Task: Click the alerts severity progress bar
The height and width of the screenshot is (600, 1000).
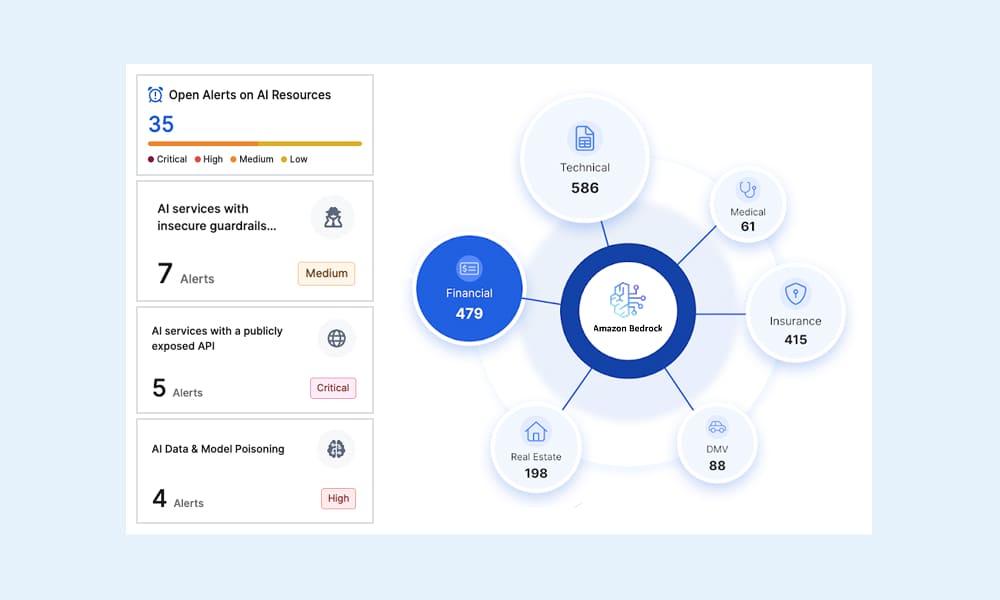Action: [254, 143]
